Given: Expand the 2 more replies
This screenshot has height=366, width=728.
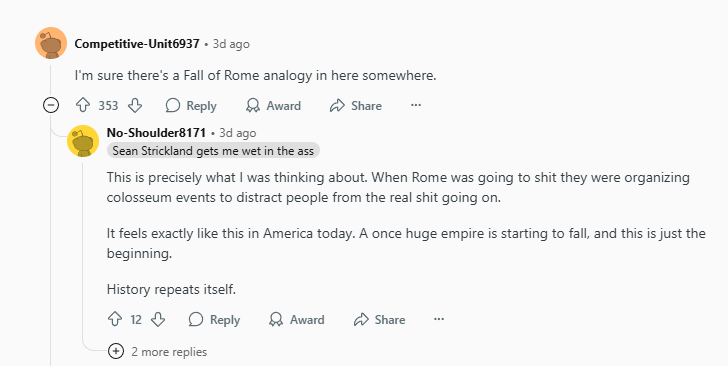Looking at the screenshot, I should (158, 352).
